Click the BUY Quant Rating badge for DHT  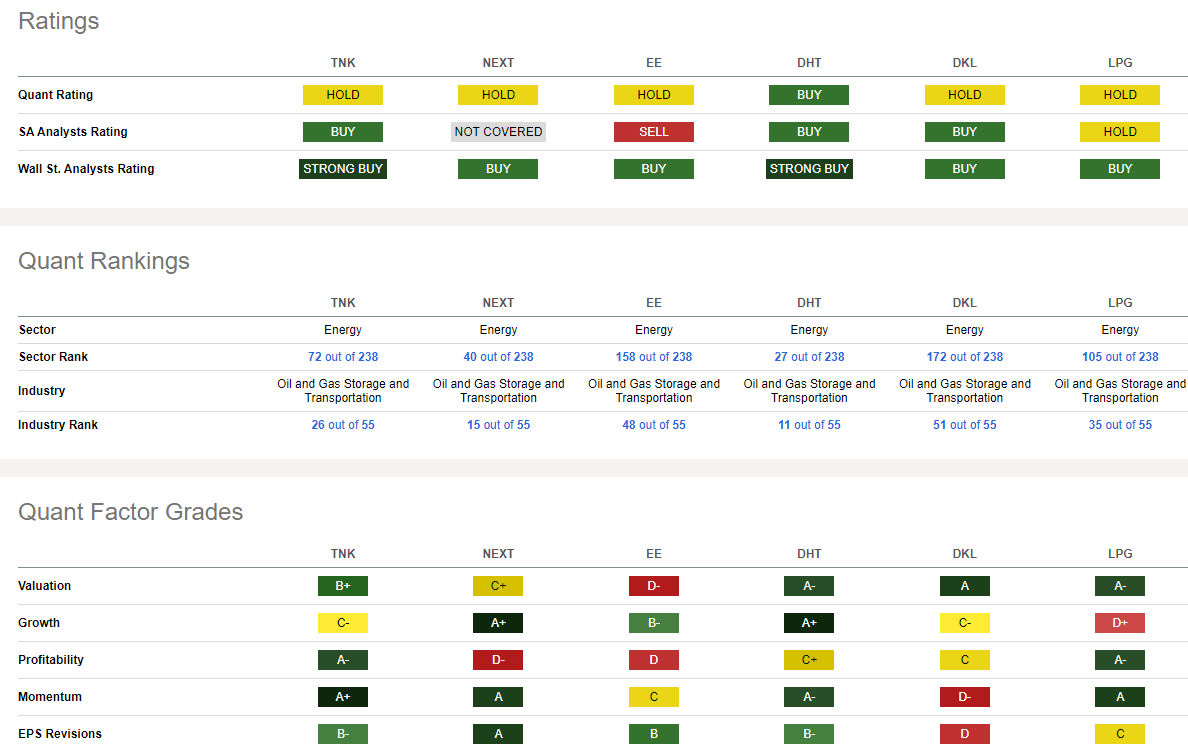tap(809, 94)
